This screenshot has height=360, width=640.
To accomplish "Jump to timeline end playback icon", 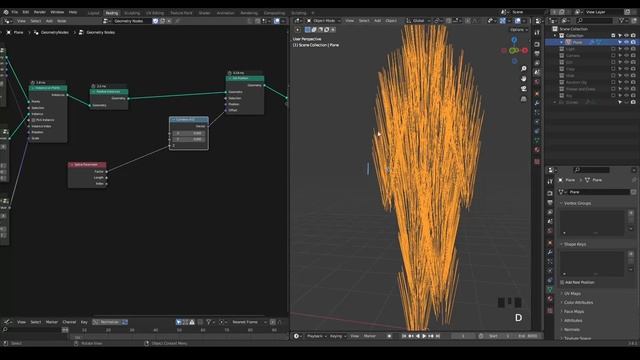I will pyautogui.click(x=438, y=336).
